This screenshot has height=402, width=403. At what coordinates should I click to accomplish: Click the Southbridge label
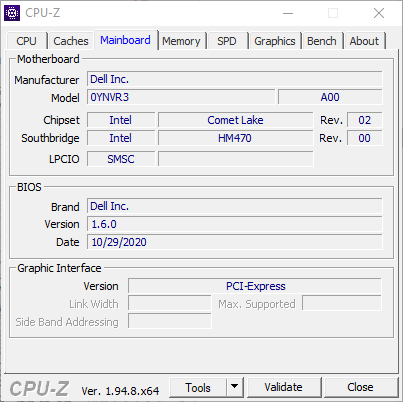pos(50,138)
